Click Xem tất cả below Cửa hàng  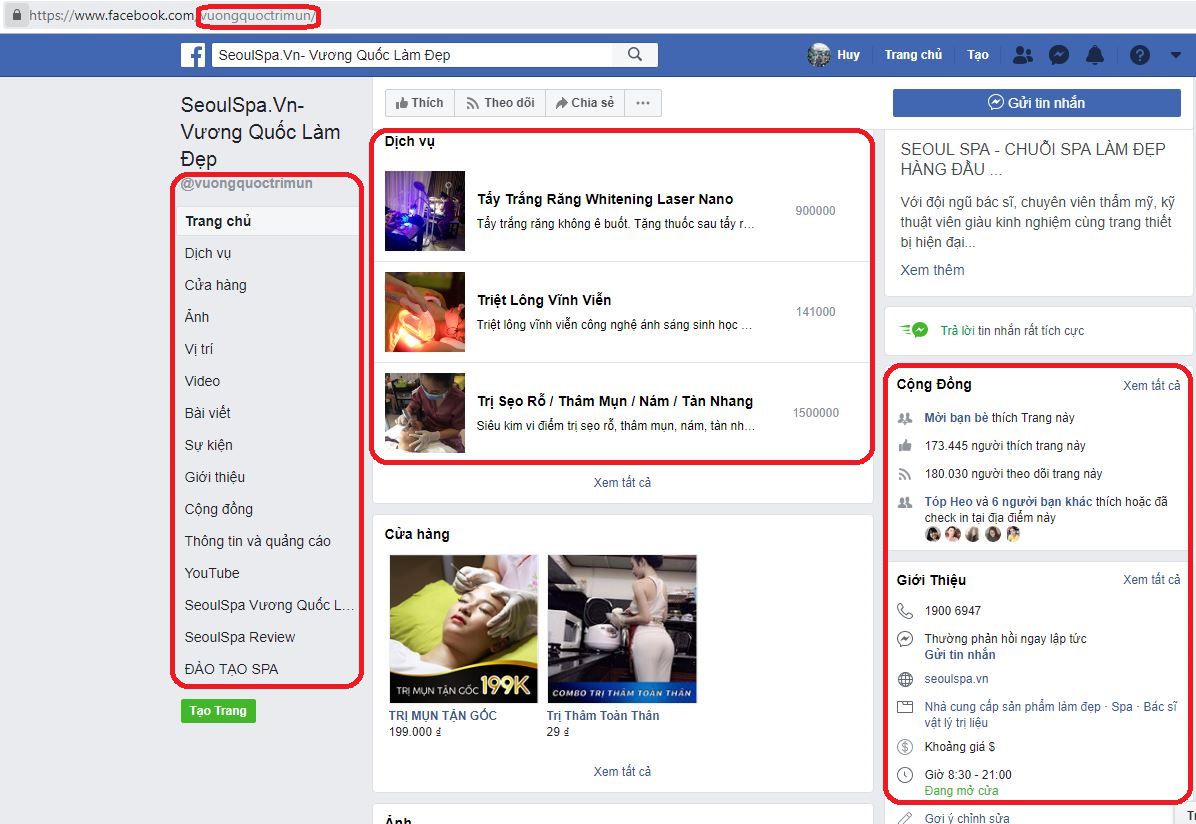(622, 771)
